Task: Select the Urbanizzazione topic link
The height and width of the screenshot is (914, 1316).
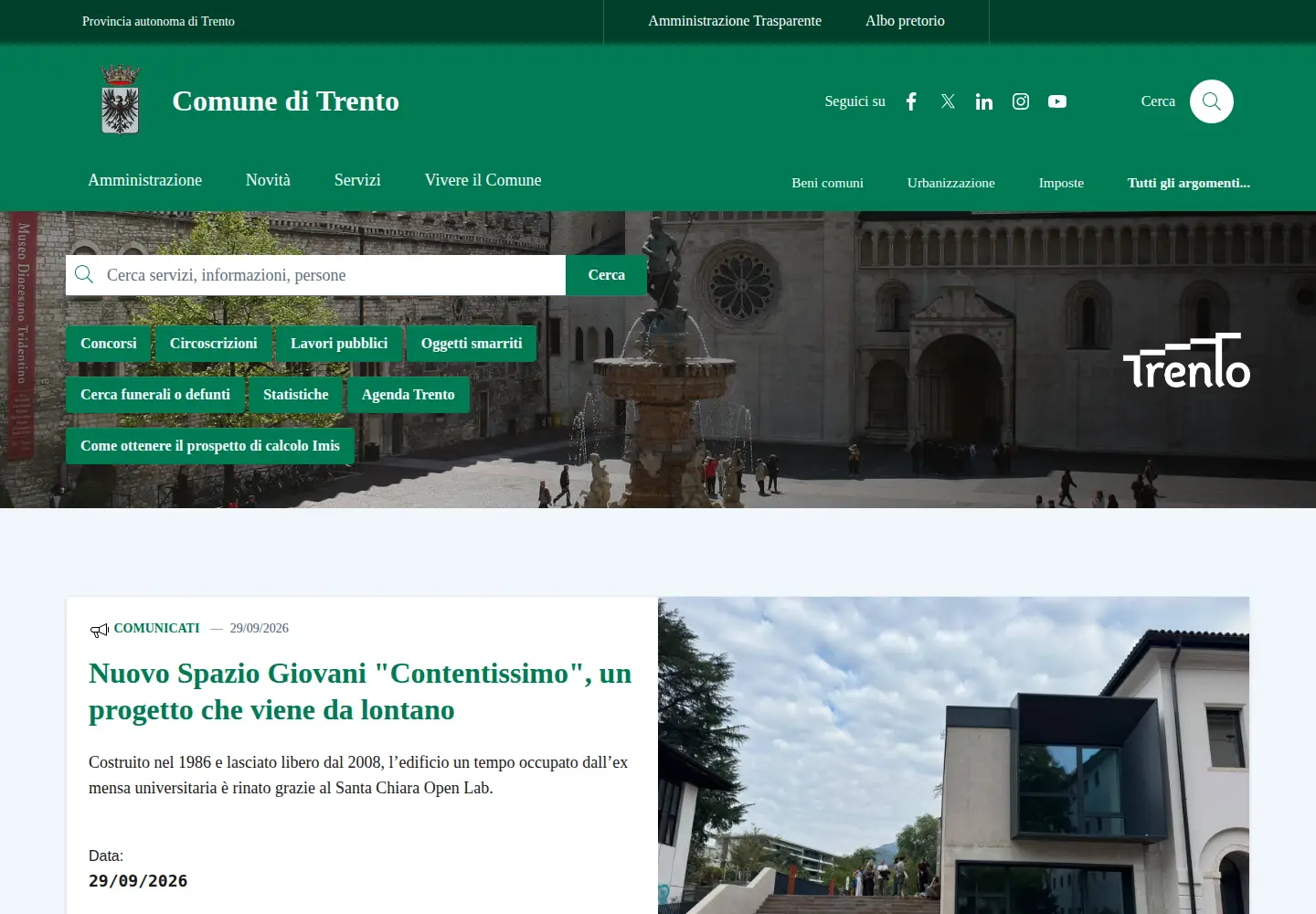Action: pos(951,183)
